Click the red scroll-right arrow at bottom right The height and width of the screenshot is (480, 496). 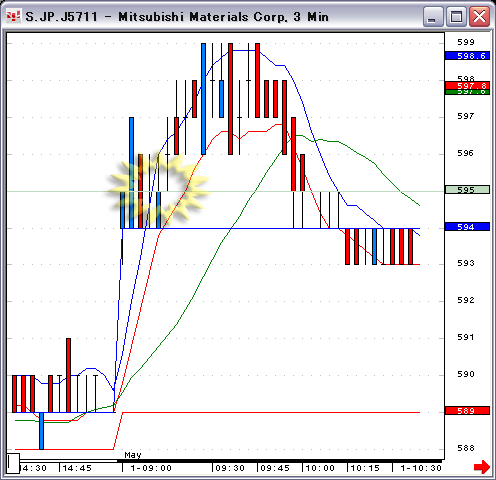coord(482,467)
